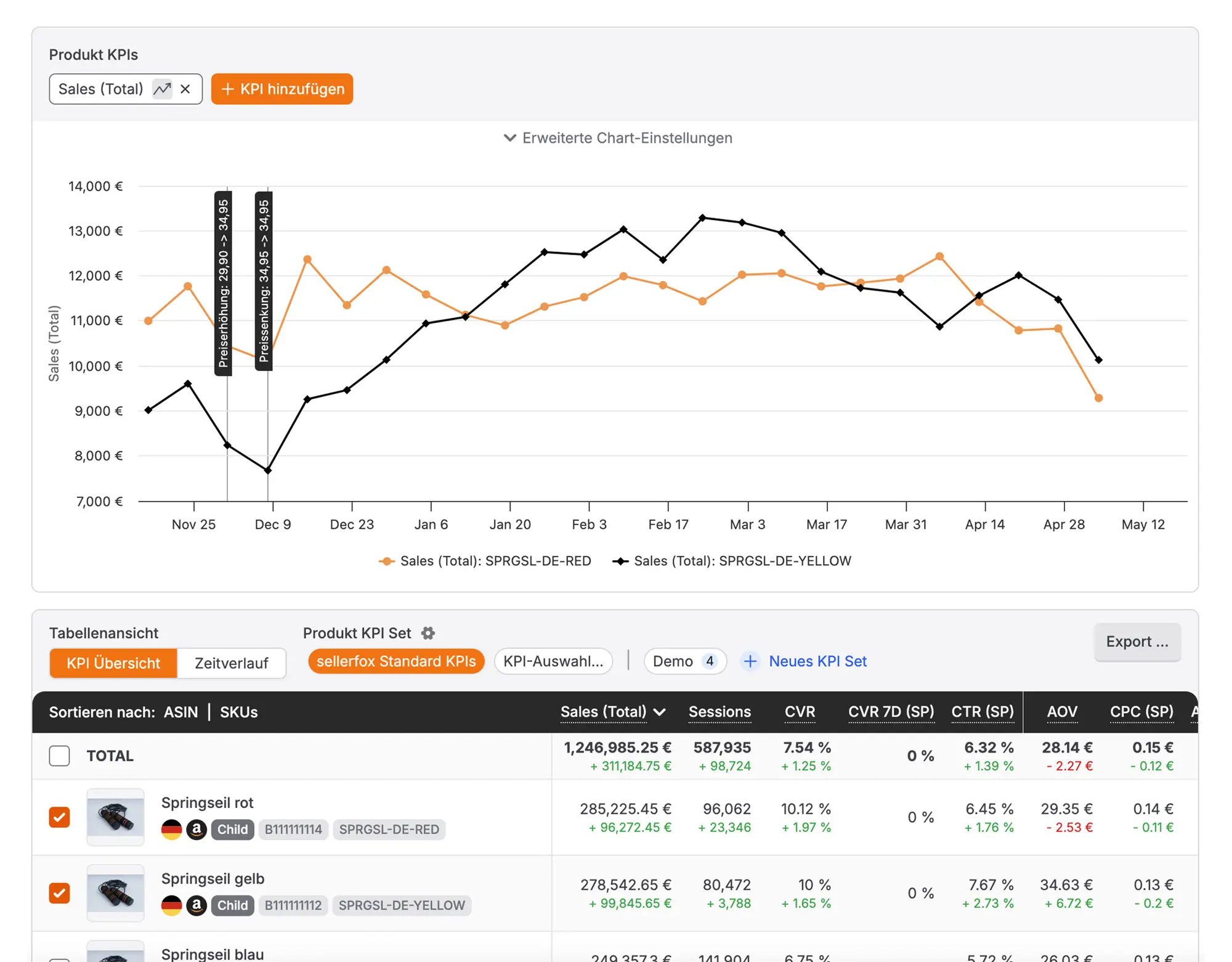Click the Springseil rot product thumbnail
Screen dimensions: 1232x962
115,817
